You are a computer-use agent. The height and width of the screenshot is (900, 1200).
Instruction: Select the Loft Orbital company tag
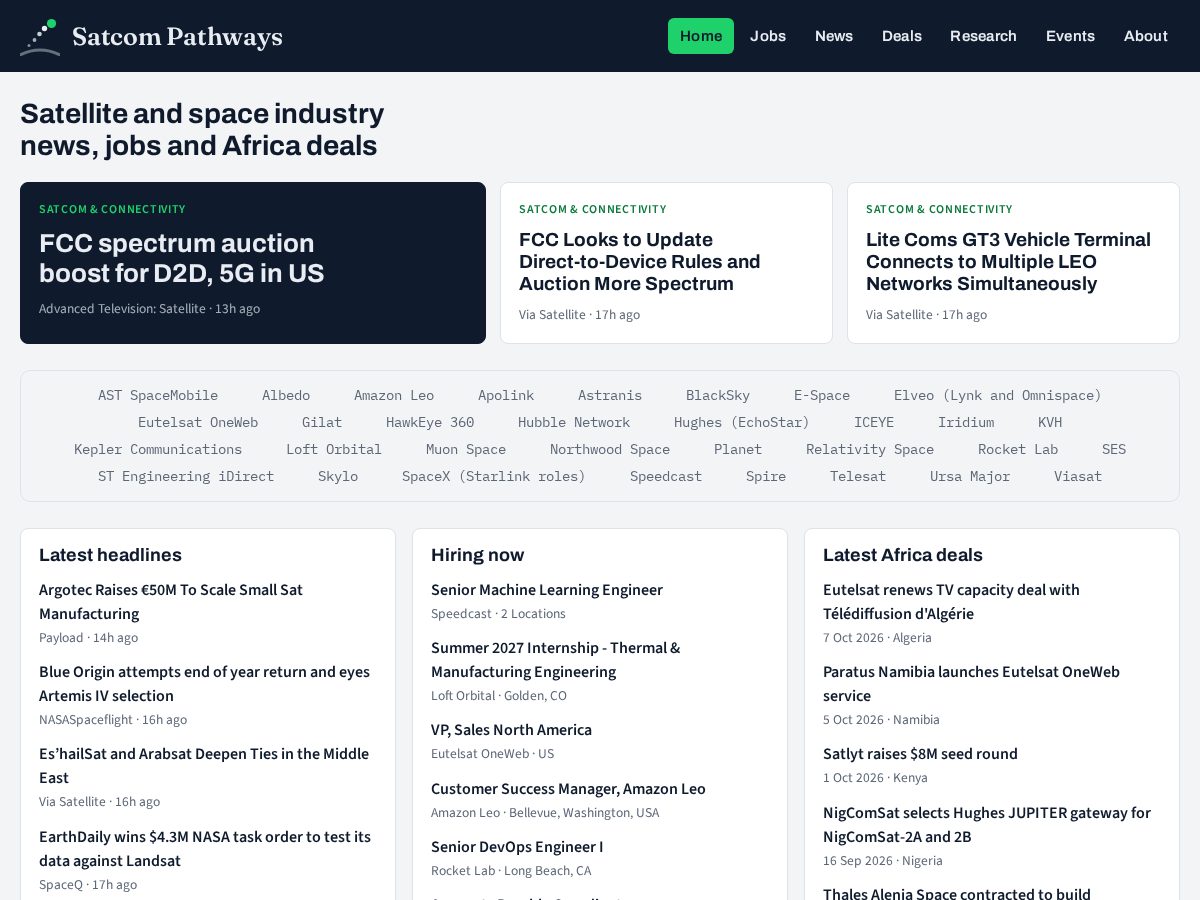(334, 449)
